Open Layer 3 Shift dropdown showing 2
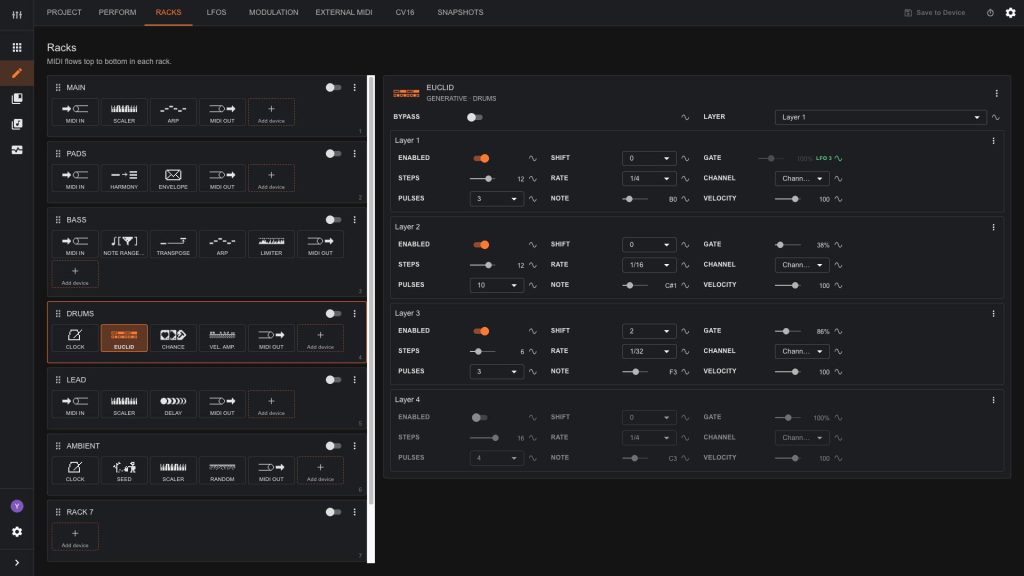 tap(648, 331)
